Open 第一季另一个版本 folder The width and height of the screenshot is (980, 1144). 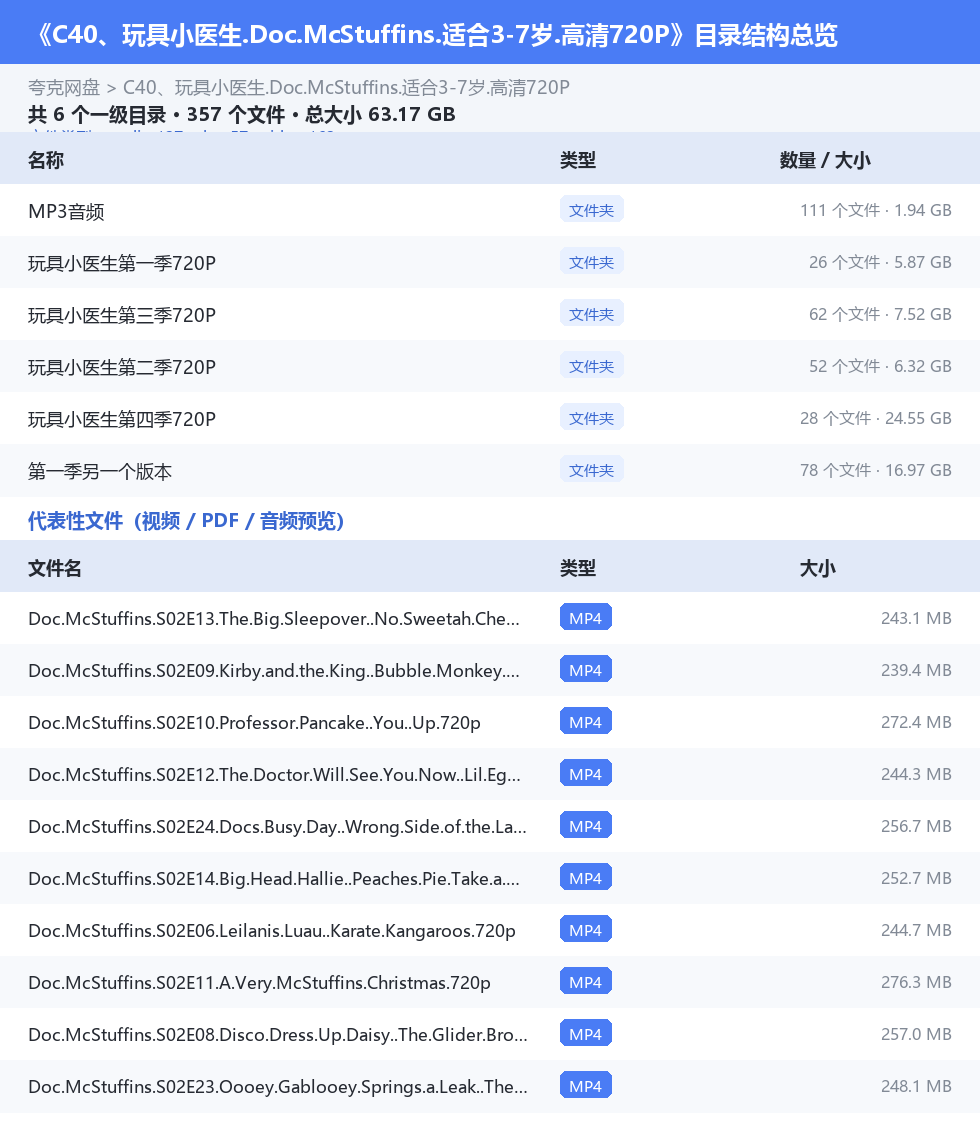490,471
